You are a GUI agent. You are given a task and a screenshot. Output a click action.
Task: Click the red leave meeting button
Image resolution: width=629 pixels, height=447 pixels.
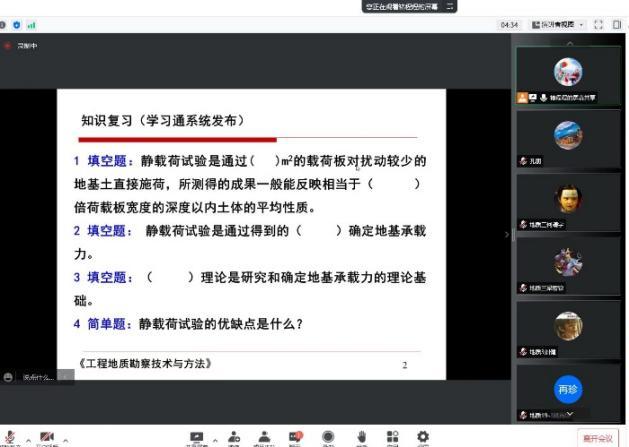click(599, 437)
